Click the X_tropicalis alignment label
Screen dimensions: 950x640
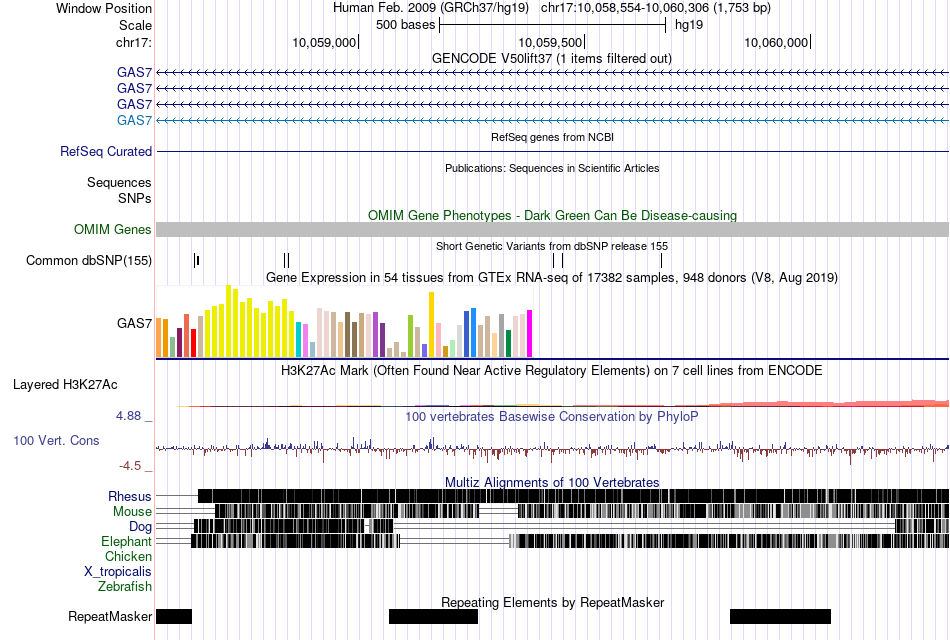[118, 572]
